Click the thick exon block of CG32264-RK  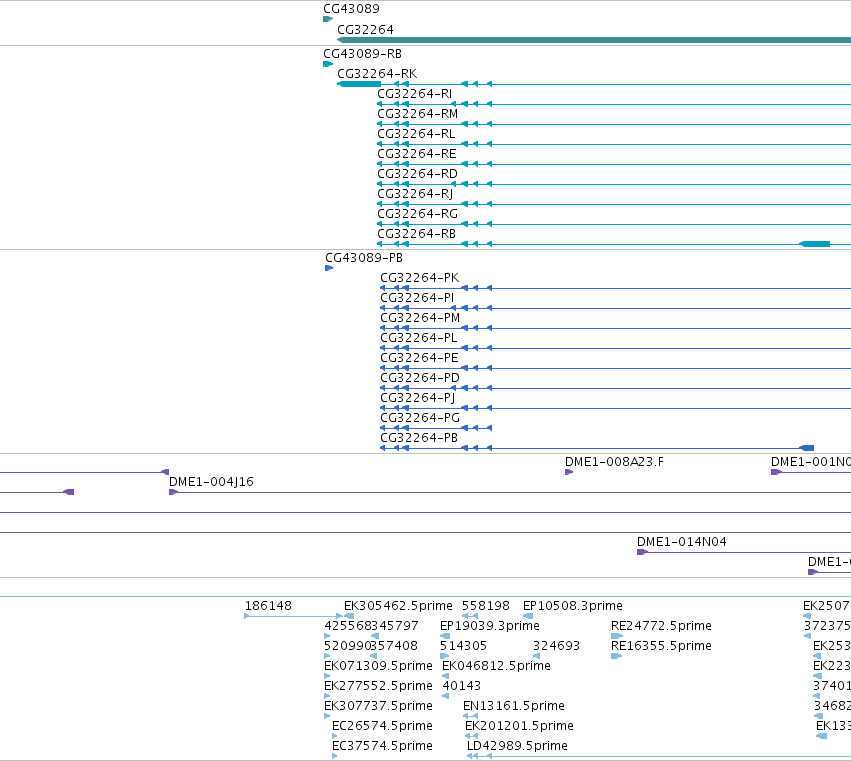tap(359, 84)
